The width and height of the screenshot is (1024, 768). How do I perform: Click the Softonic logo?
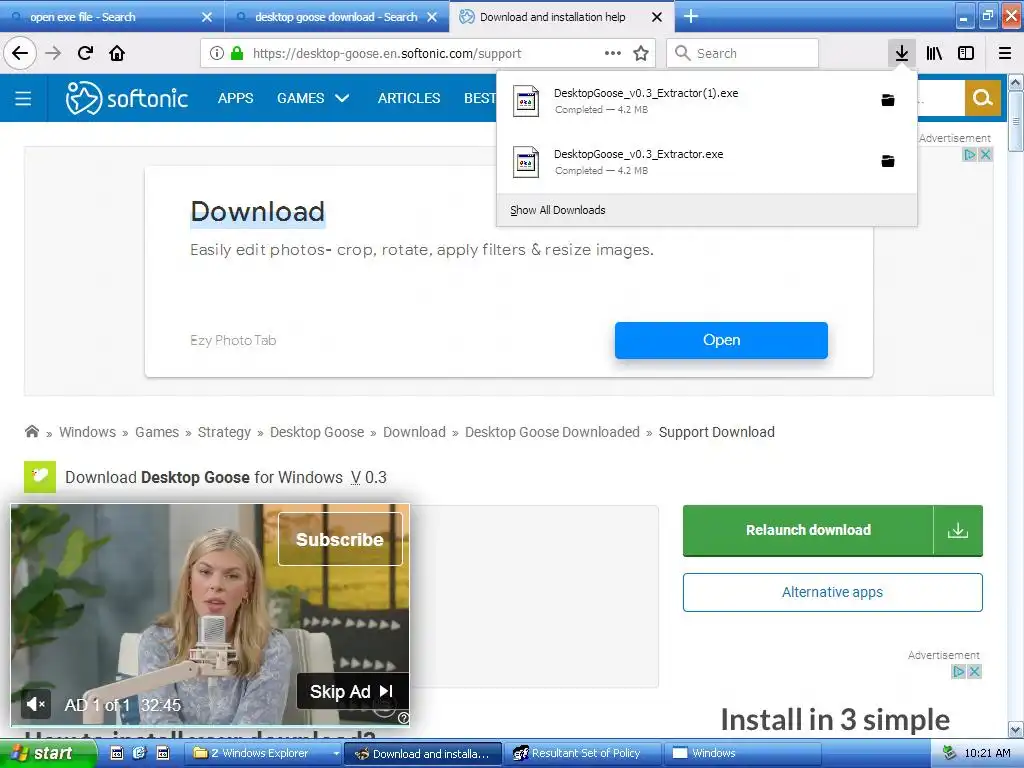coord(127,98)
